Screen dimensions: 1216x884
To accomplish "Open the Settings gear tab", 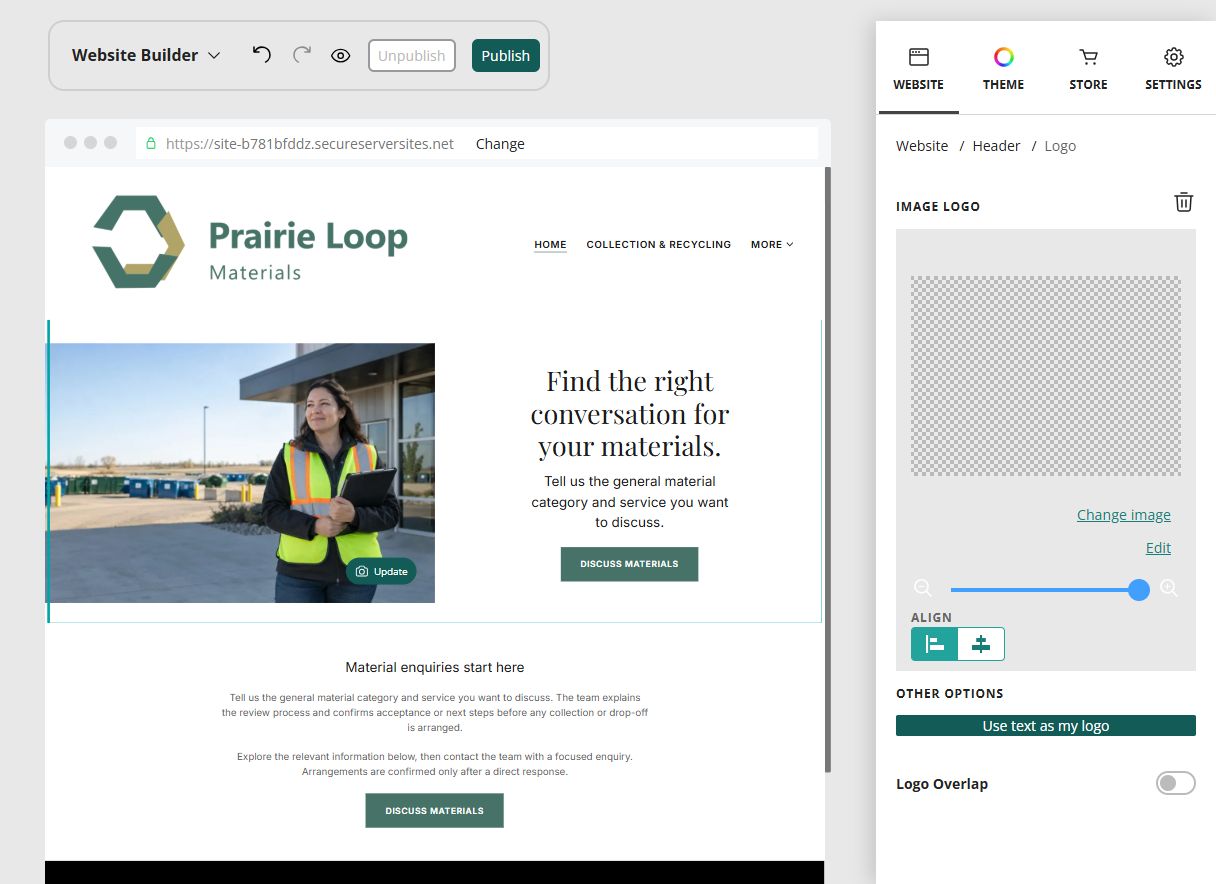I will pyautogui.click(x=1173, y=69).
